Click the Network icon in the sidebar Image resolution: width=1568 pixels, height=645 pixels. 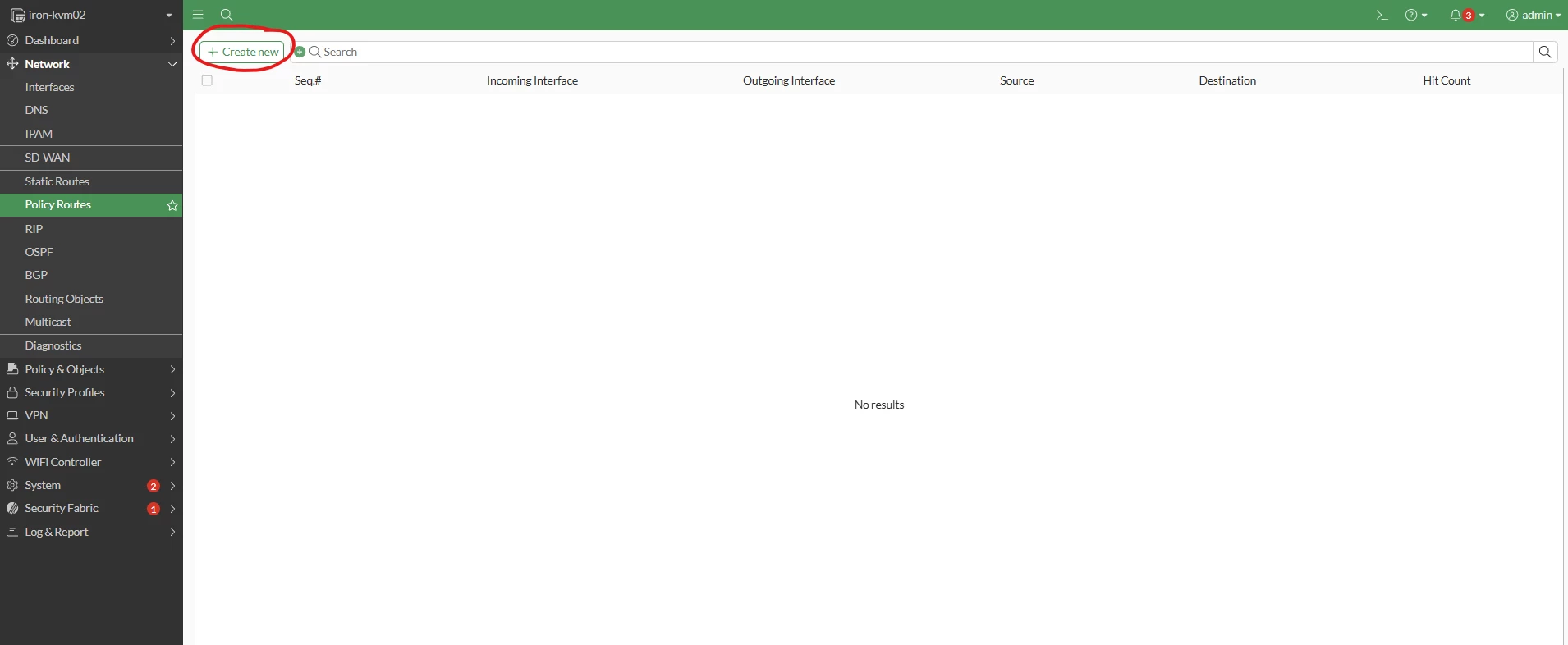coord(12,63)
